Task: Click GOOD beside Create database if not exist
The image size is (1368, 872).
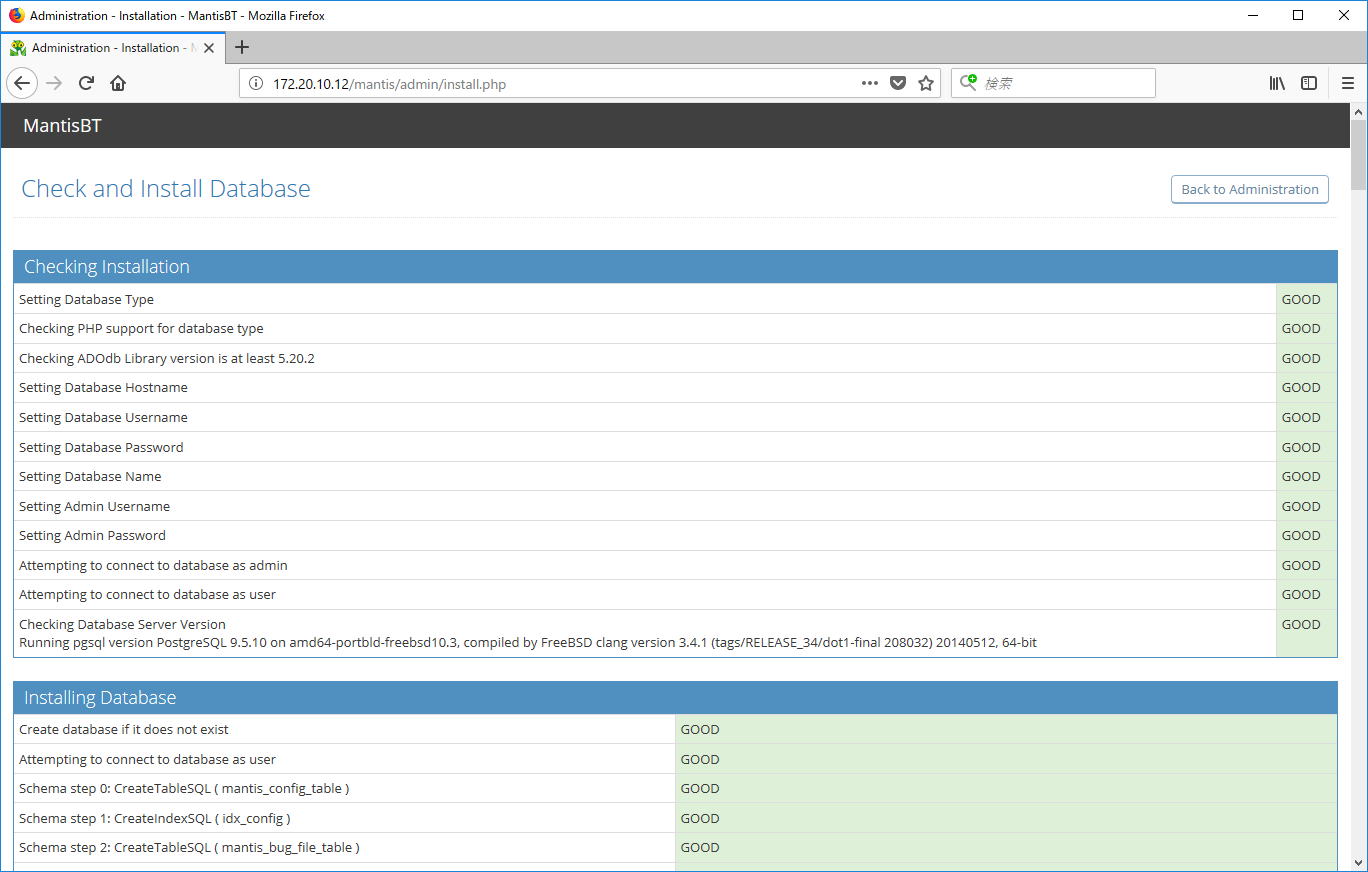Action: [700, 730]
